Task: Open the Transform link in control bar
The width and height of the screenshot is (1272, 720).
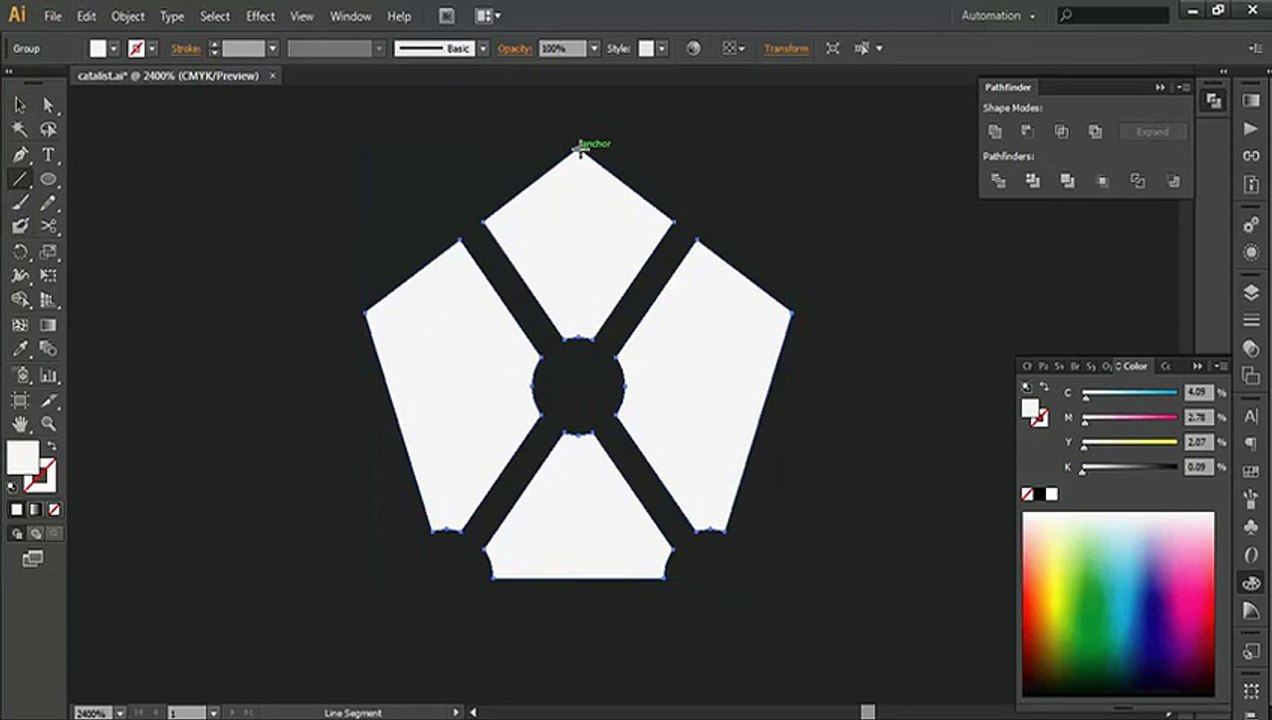Action: (786, 48)
